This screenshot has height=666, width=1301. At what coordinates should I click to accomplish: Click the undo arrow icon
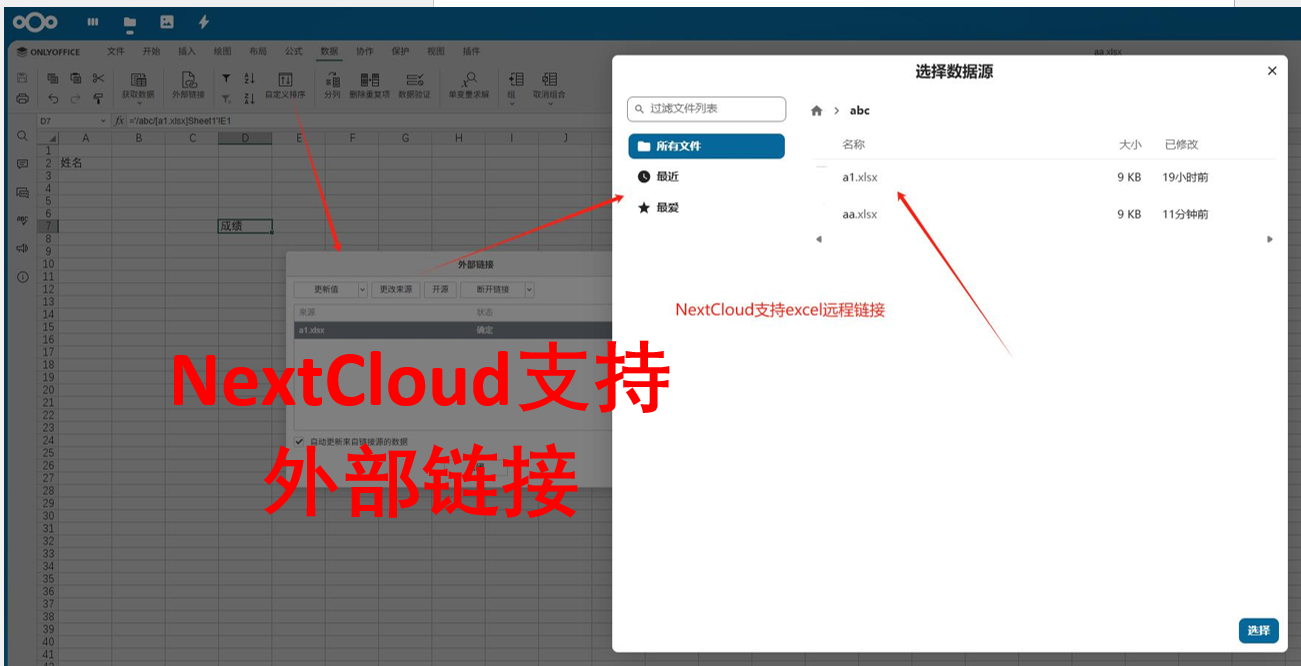click(x=53, y=98)
